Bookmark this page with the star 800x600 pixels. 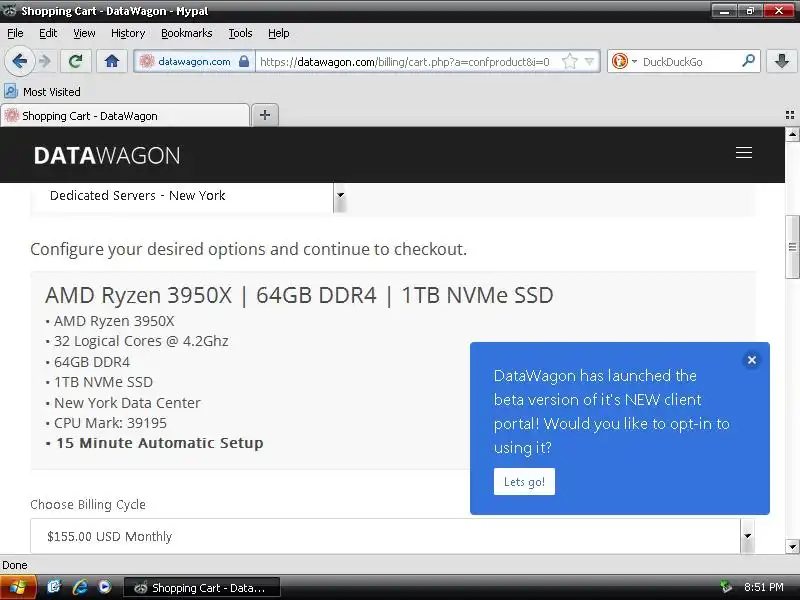tap(569, 62)
